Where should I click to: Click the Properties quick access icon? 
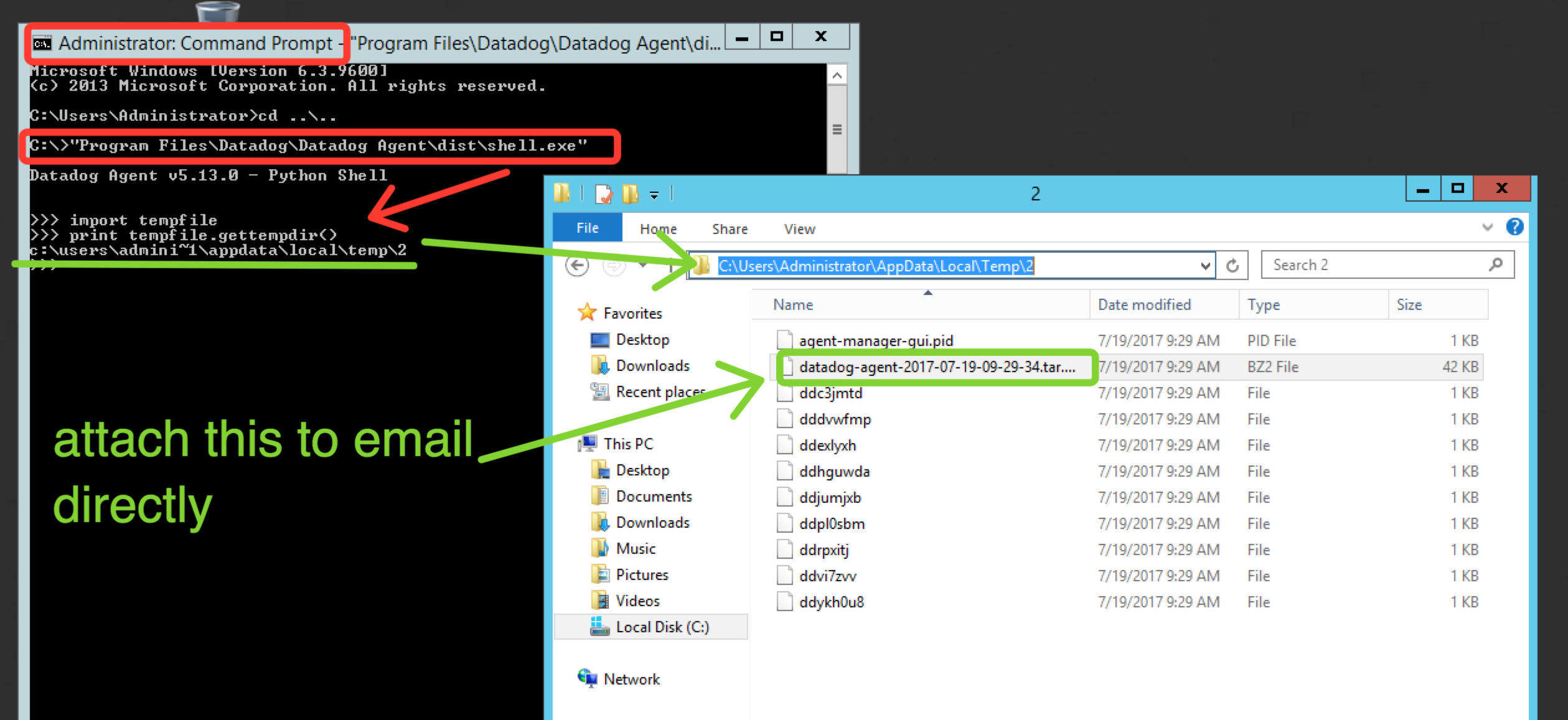coord(603,194)
